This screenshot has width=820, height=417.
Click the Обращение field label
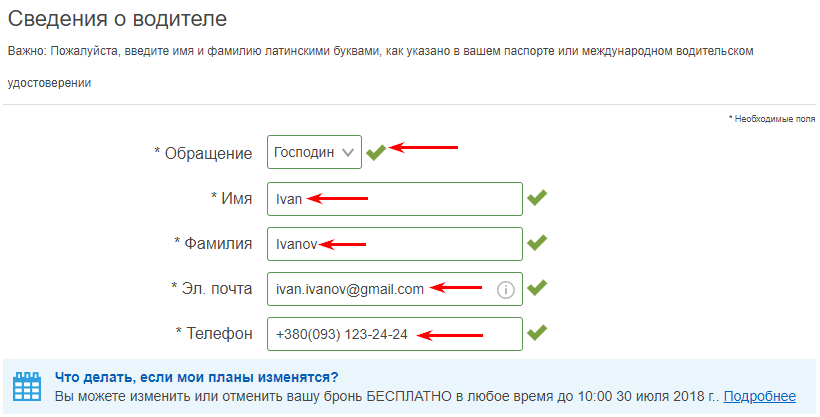point(203,153)
